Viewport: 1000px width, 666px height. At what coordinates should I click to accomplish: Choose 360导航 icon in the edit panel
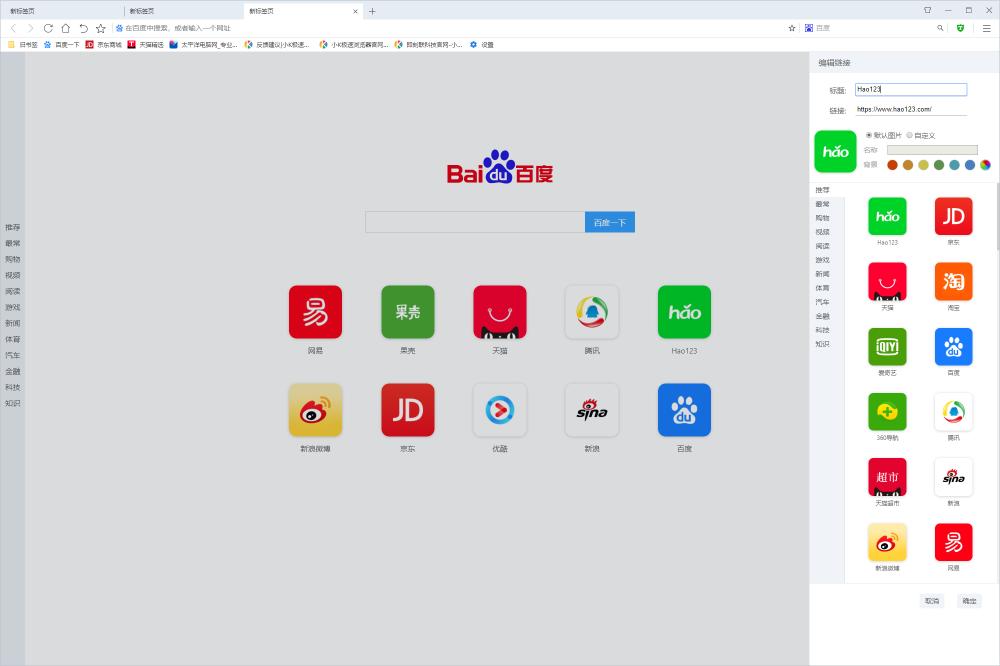coord(887,411)
